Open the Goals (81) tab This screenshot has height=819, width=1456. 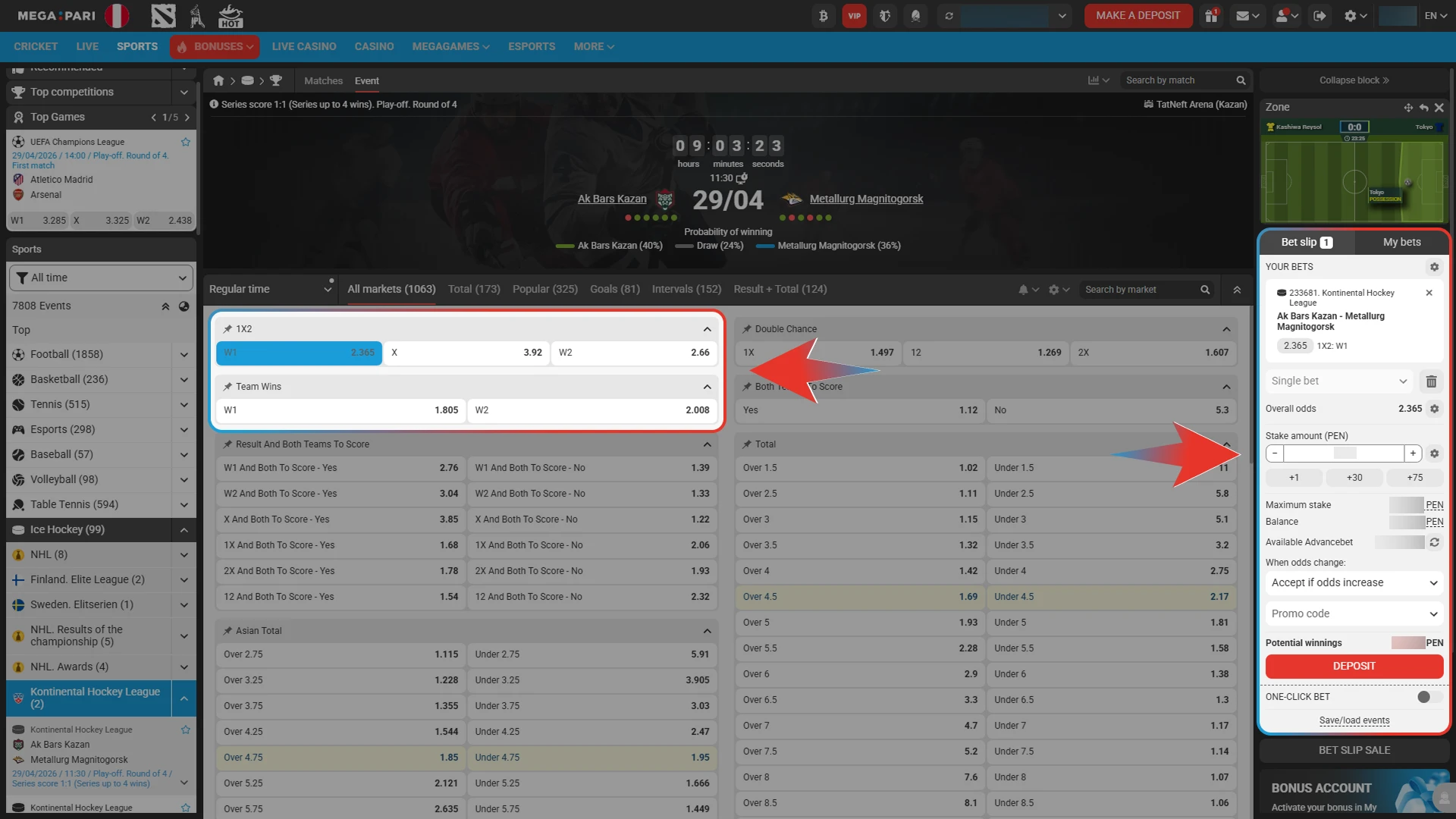(615, 290)
